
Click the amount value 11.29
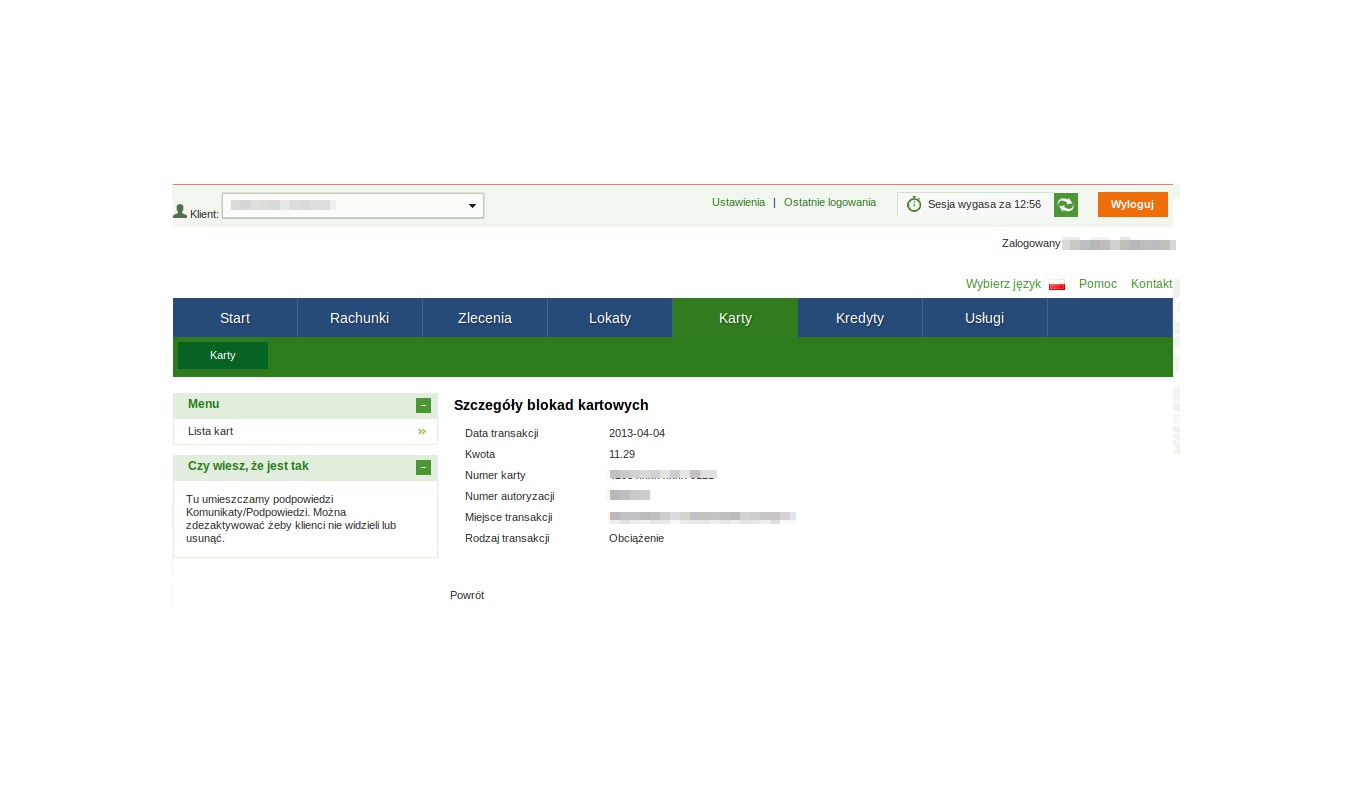click(622, 454)
